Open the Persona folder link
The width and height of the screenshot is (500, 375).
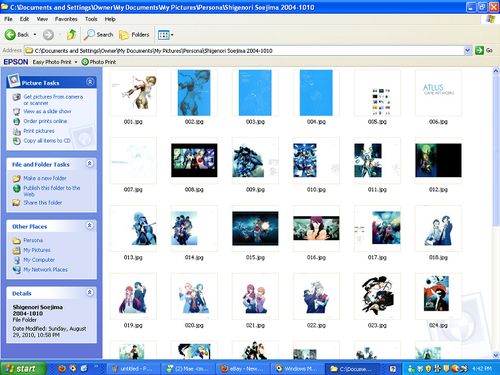pyautogui.click(x=33, y=240)
